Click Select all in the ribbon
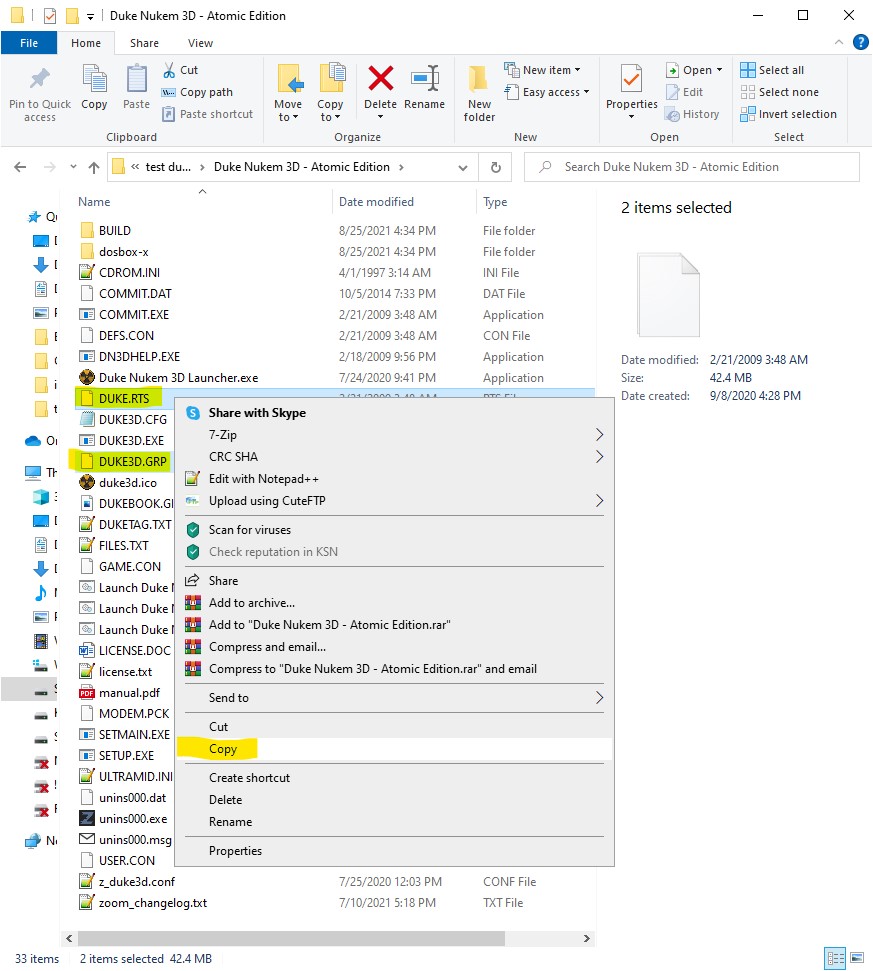Screen dimensions: 873x971 click(772, 70)
